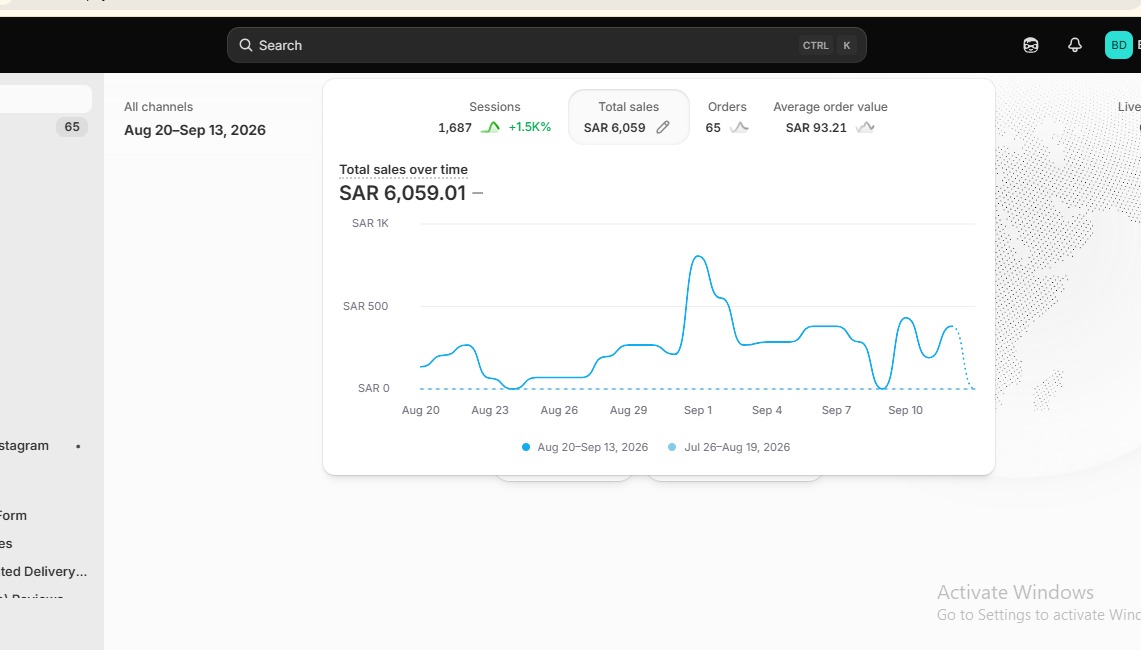Open the sidebar item ending in 'Form'
The width and height of the screenshot is (1141, 650).
point(13,515)
